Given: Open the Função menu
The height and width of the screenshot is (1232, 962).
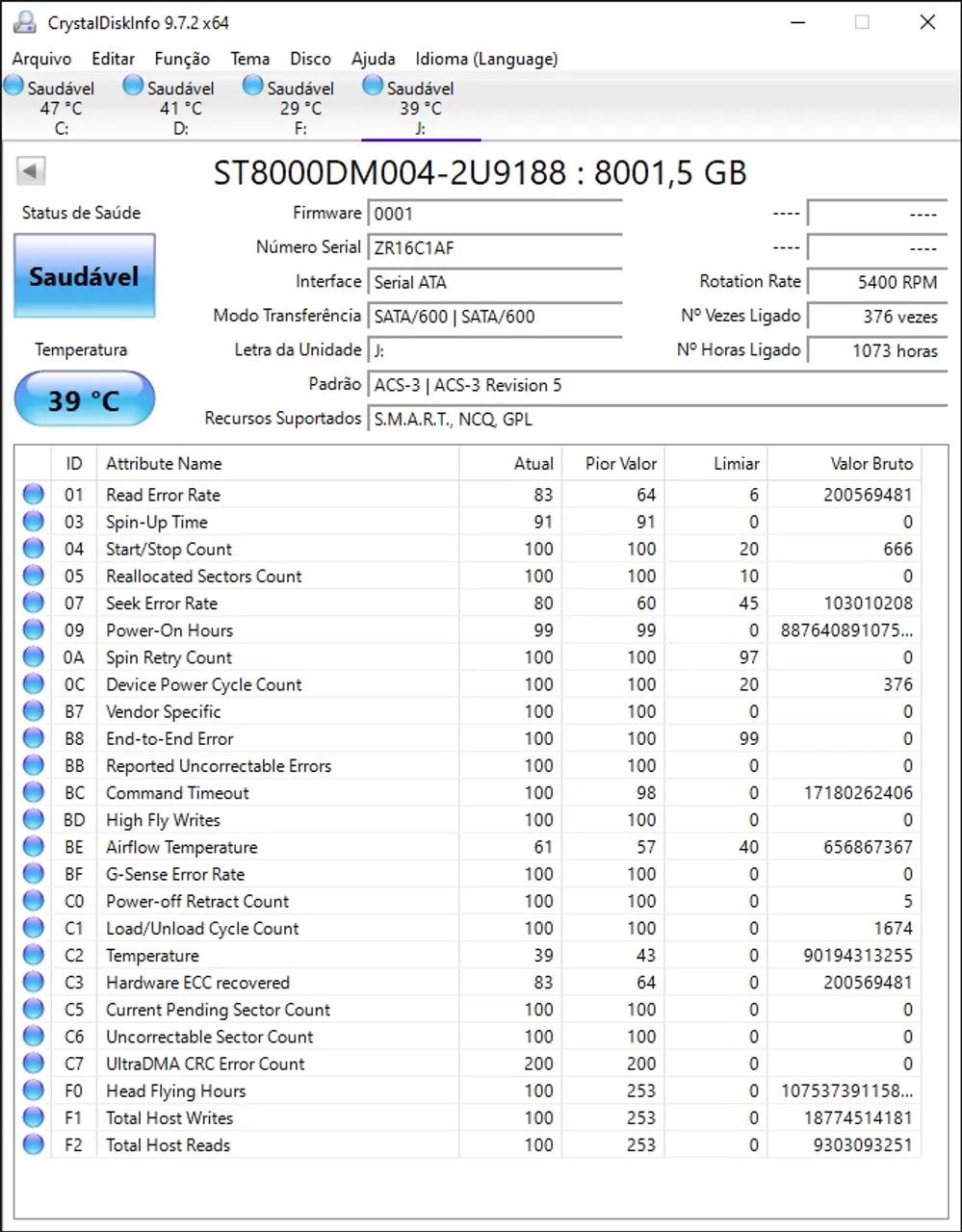Looking at the screenshot, I should 182,59.
